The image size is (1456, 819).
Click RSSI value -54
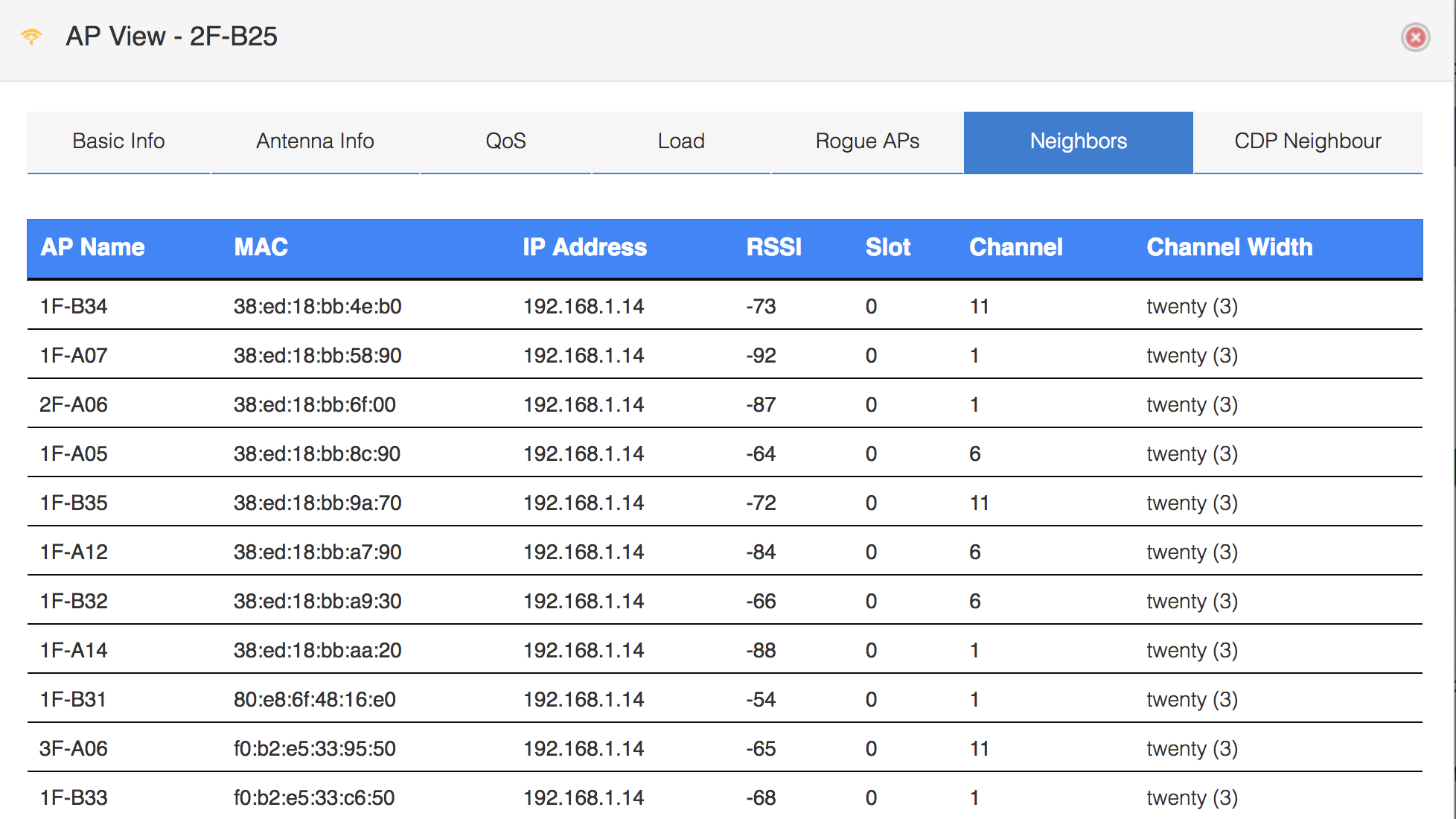coord(761,699)
